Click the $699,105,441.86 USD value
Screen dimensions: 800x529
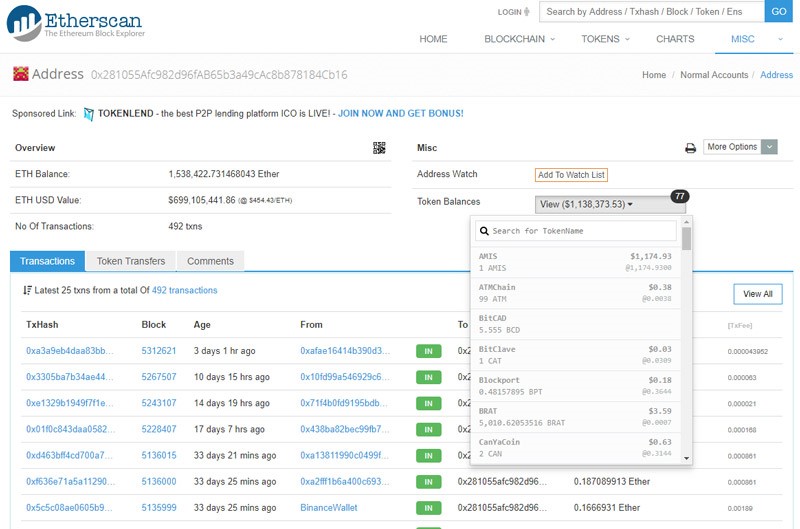pos(202,200)
